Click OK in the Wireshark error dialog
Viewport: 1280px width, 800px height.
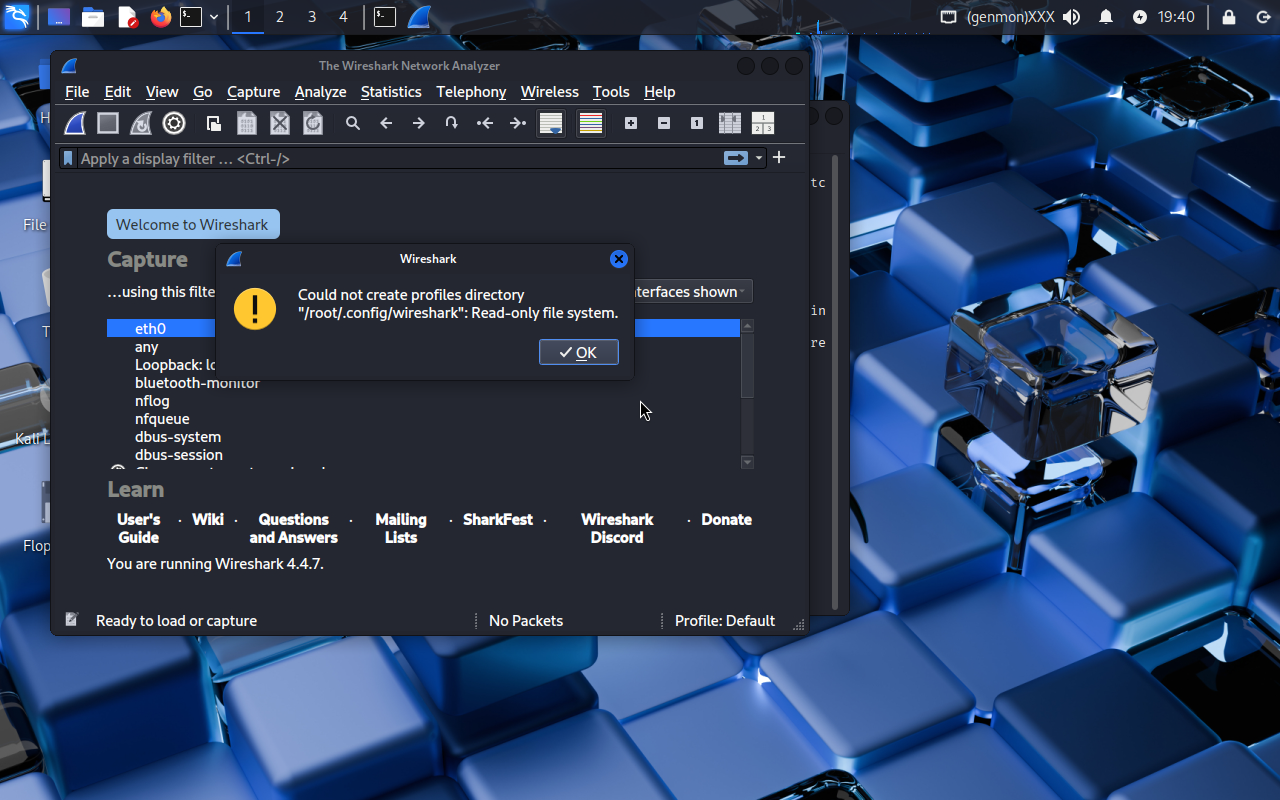click(579, 352)
